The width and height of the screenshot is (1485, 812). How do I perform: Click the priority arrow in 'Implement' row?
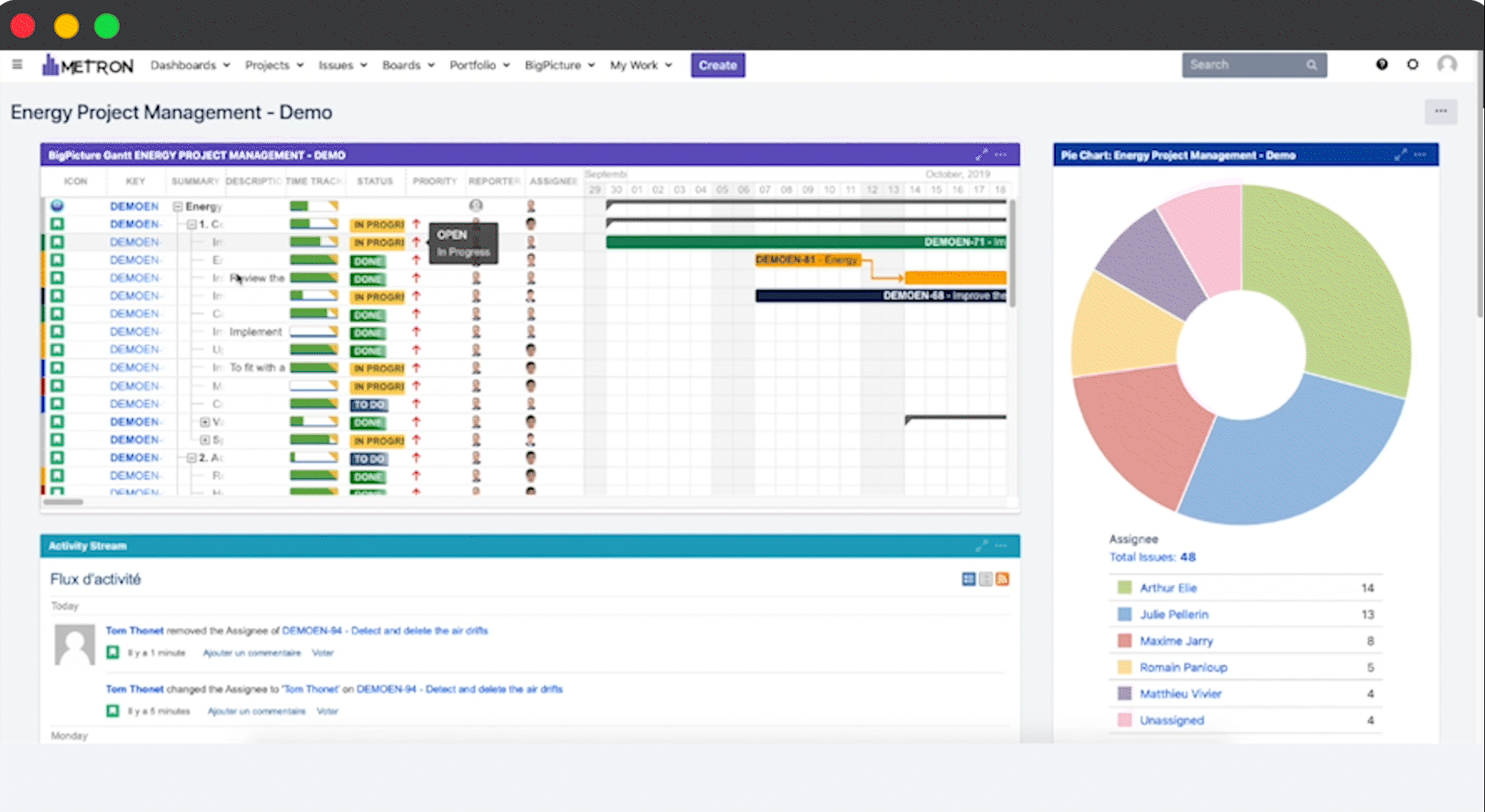(x=416, y=332)
